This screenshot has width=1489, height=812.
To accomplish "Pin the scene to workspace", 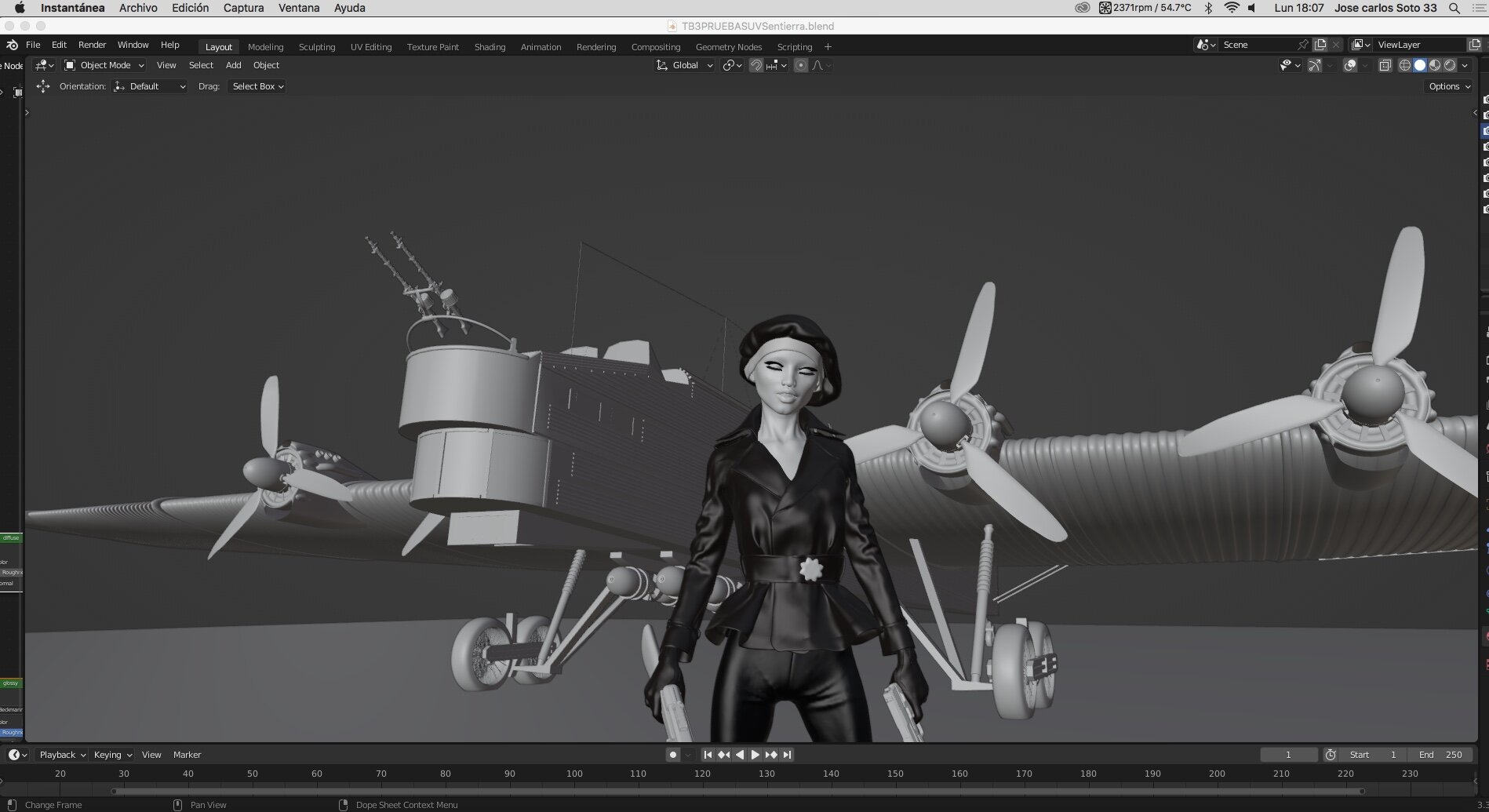I will coord(1303,45).
